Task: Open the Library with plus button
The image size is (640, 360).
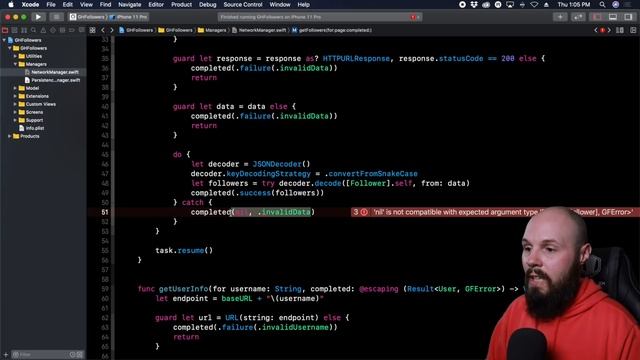Action: click(x=560, y=17)
